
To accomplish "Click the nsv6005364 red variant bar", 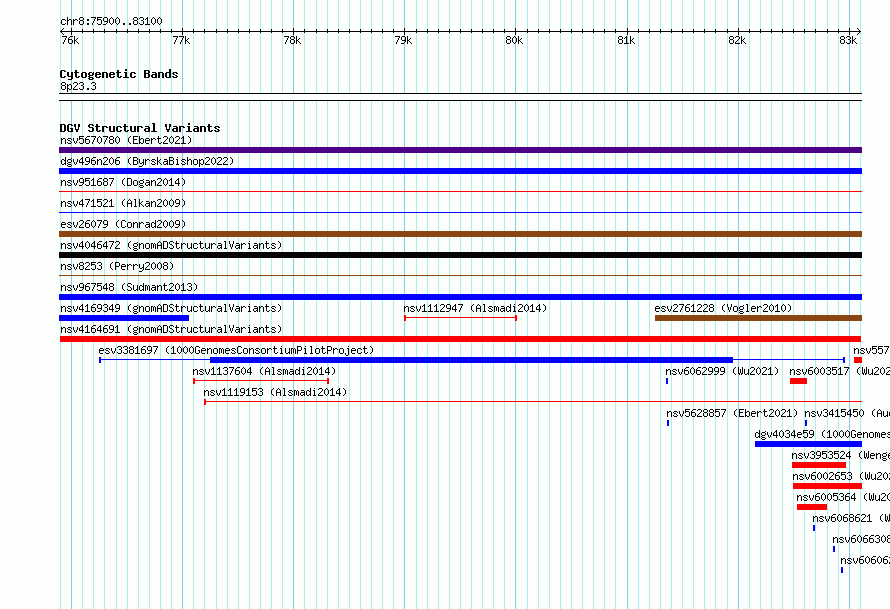I will click(x=812, y=507).
